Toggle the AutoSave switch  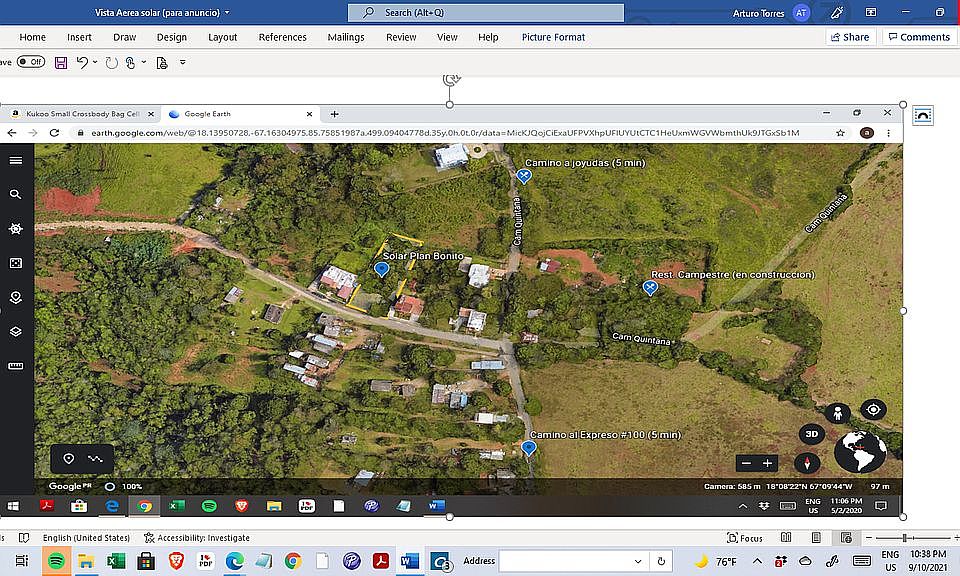click(31, 62)
